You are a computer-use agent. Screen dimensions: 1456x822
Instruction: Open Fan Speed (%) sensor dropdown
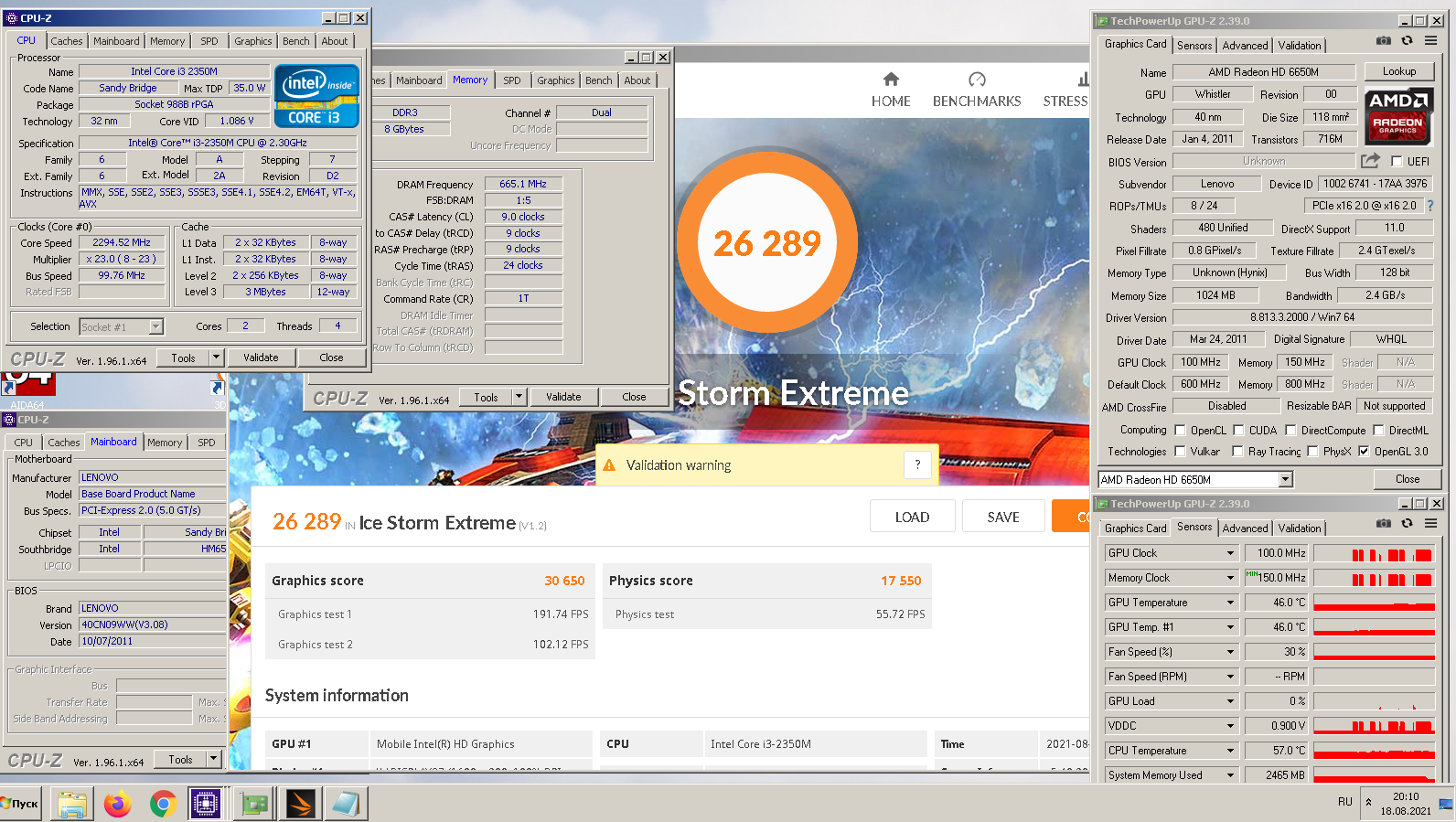point(1230,652)
